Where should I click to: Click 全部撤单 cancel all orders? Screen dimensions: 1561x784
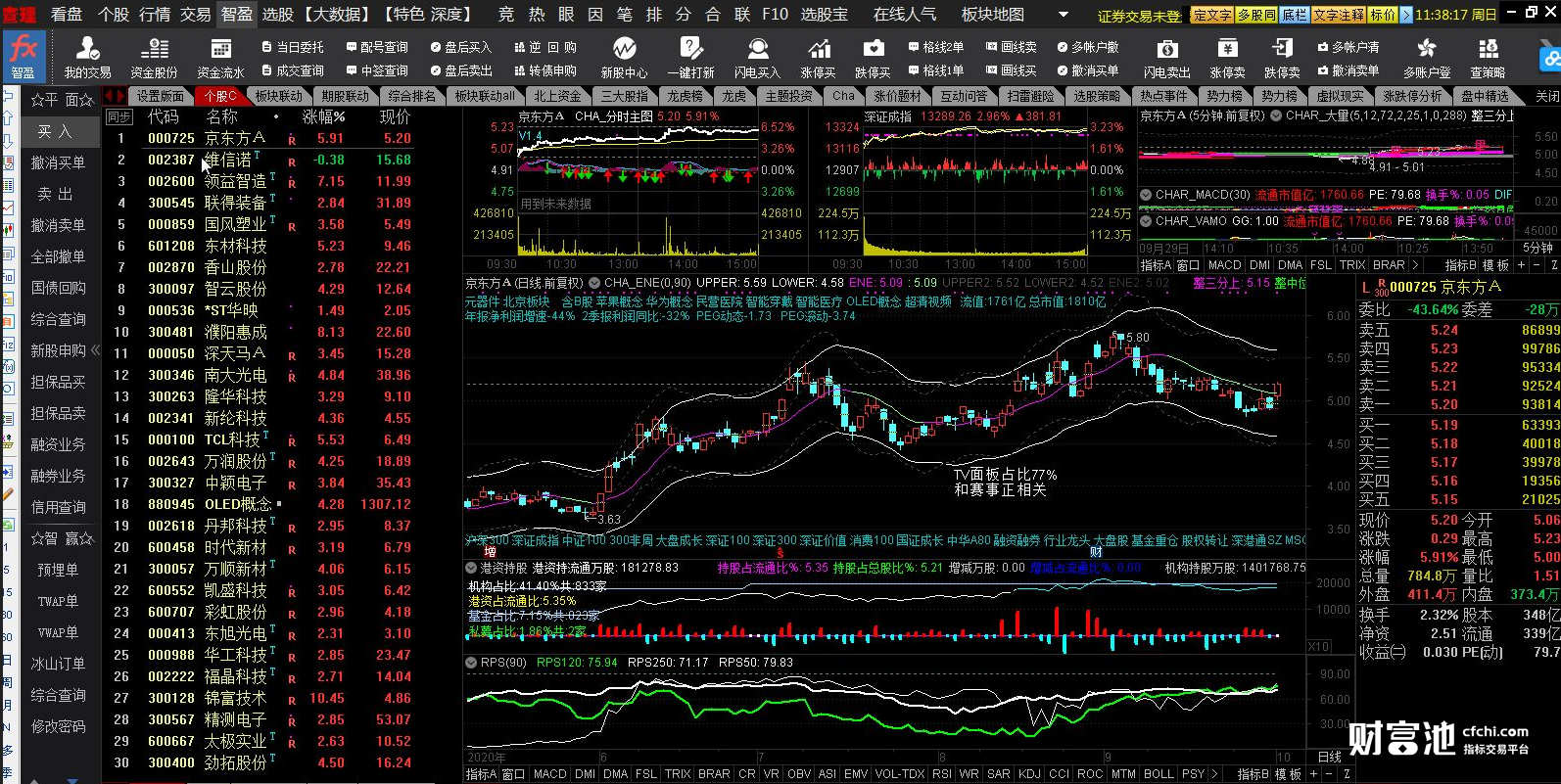(58, 256)
